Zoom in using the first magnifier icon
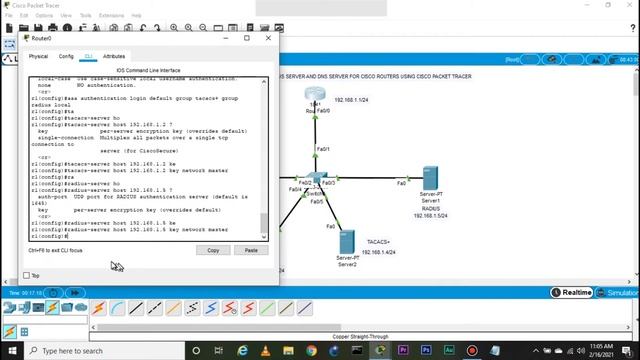The height and width of the screenshot is (360, 640). pos(174,28)
